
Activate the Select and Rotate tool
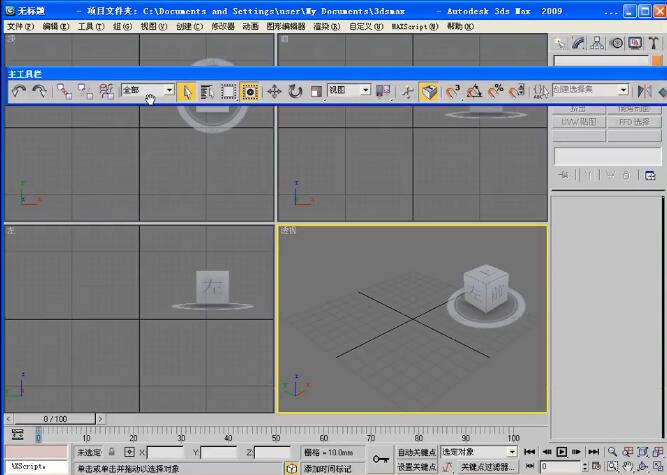pos(295,91)
